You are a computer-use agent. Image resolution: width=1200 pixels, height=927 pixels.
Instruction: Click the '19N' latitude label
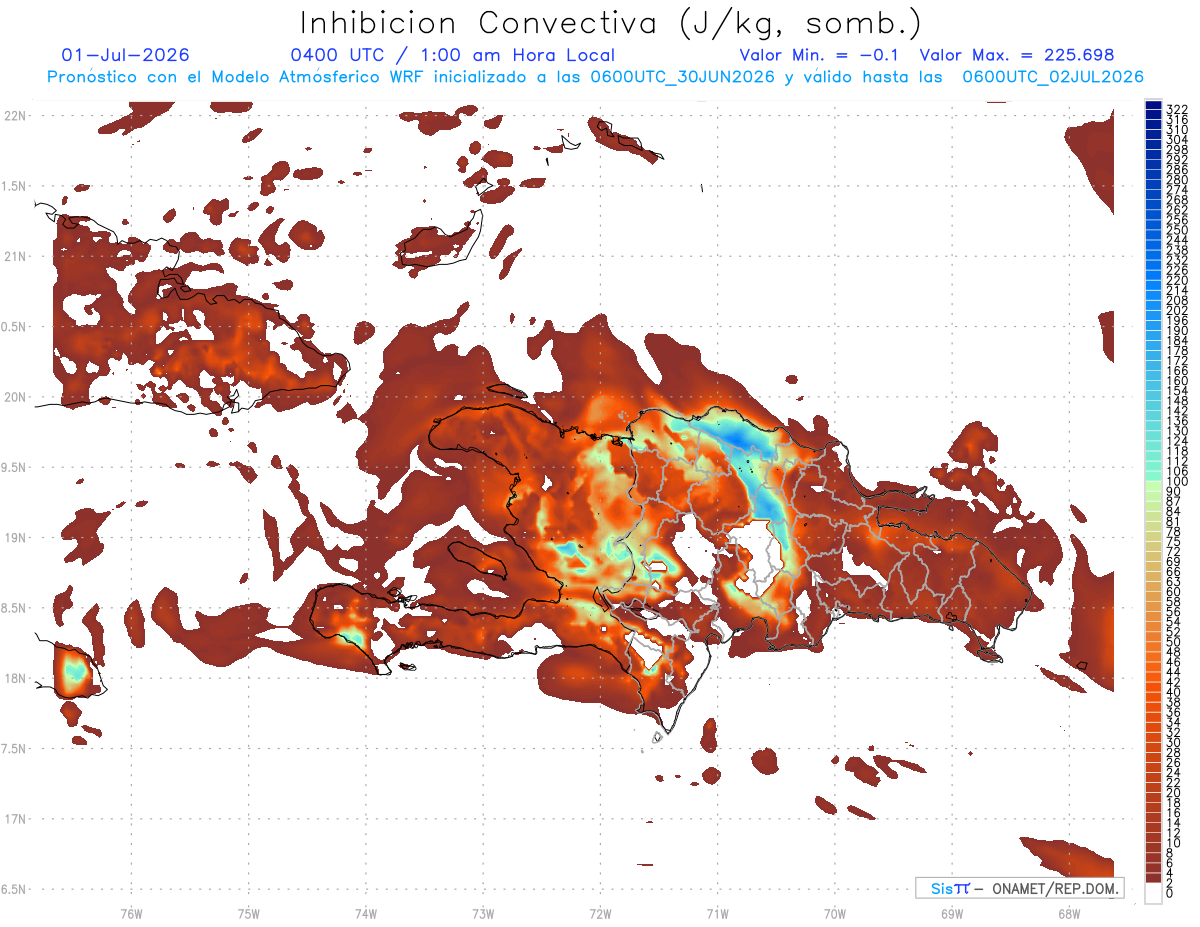[15, 538]
